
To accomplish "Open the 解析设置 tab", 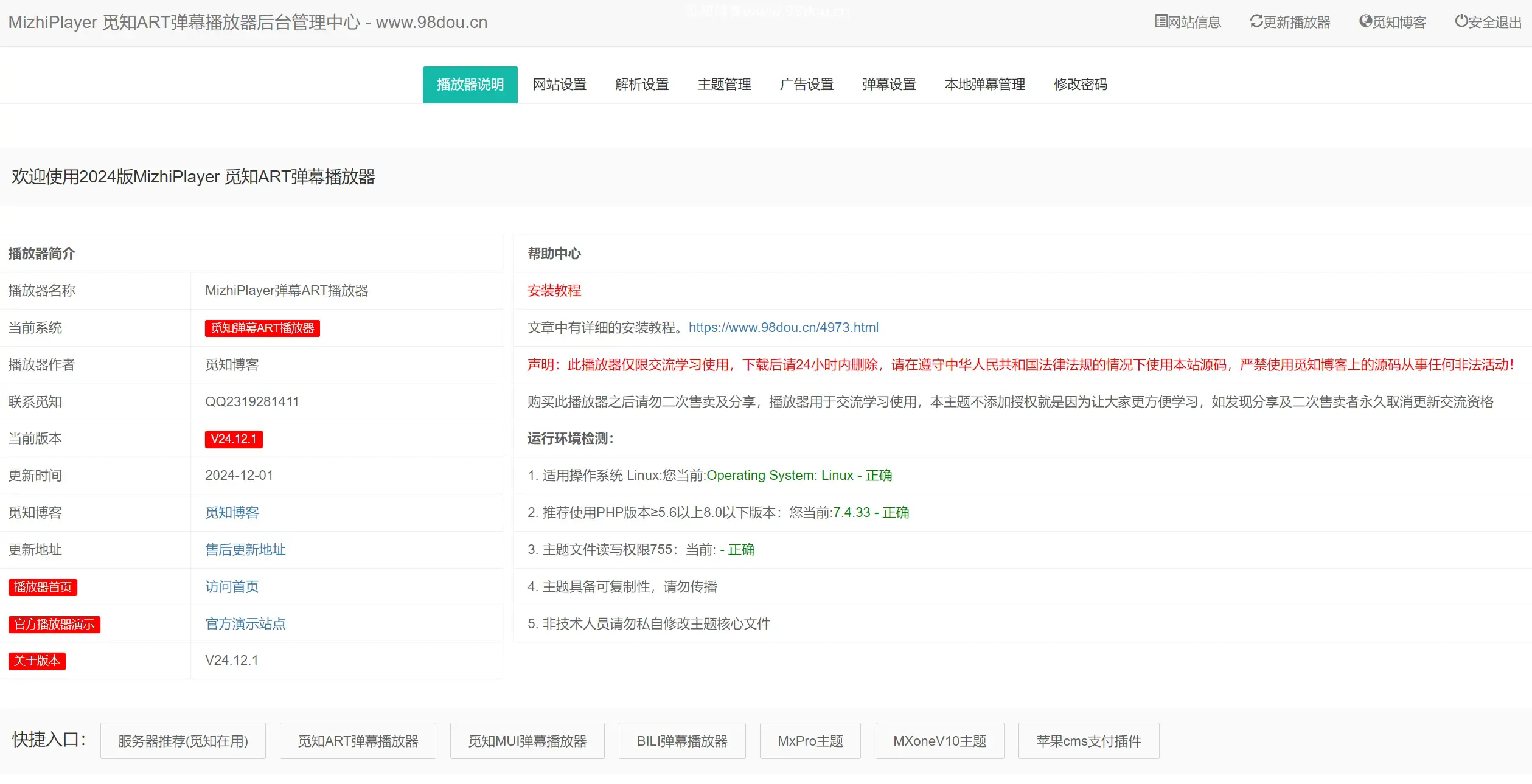I will pos(642,85).
